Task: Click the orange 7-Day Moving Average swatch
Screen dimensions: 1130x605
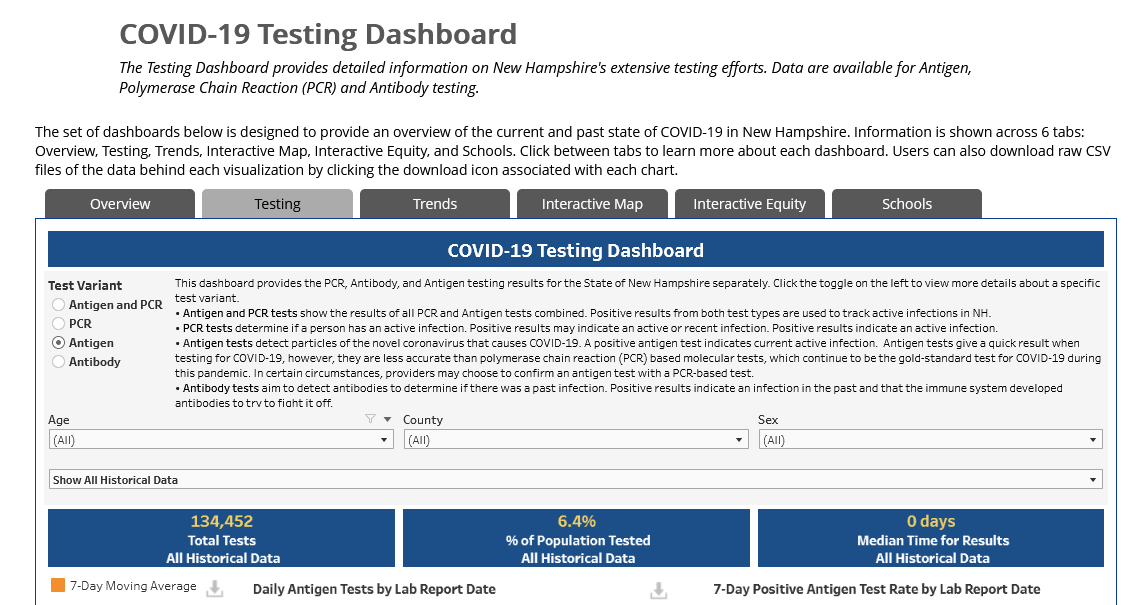Action: (58, 585)
